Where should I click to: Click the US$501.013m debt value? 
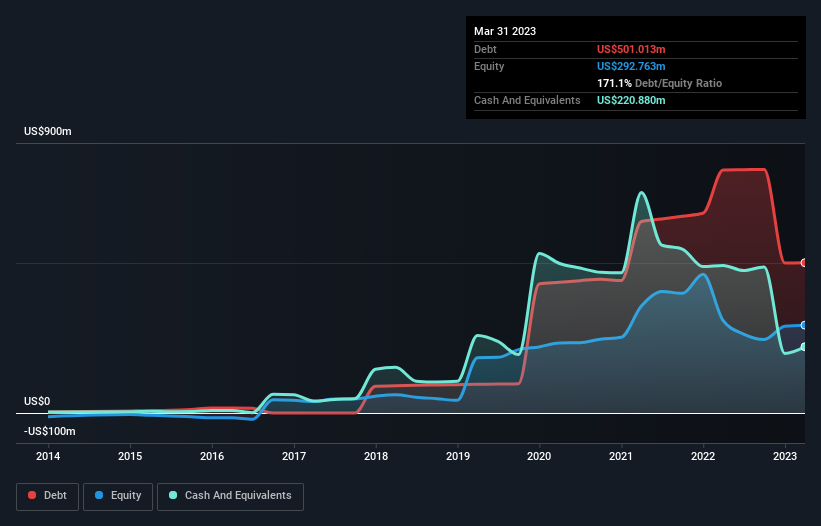[x=631, y=49]
